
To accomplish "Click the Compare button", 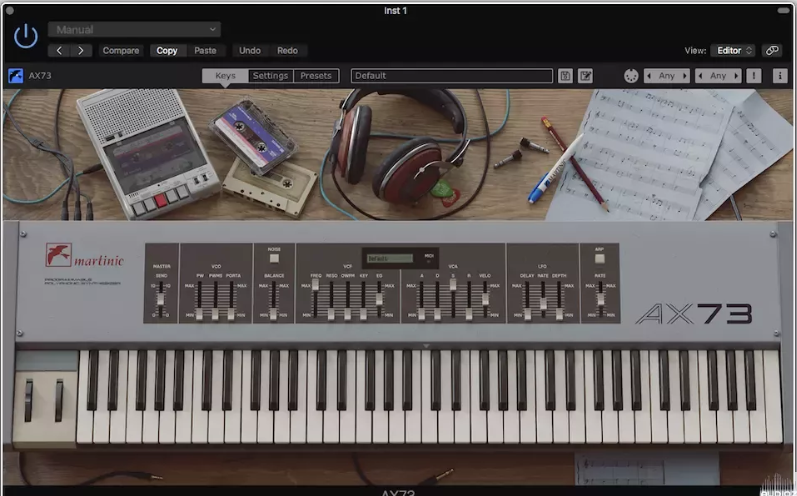I will click(x=120, y=50).
